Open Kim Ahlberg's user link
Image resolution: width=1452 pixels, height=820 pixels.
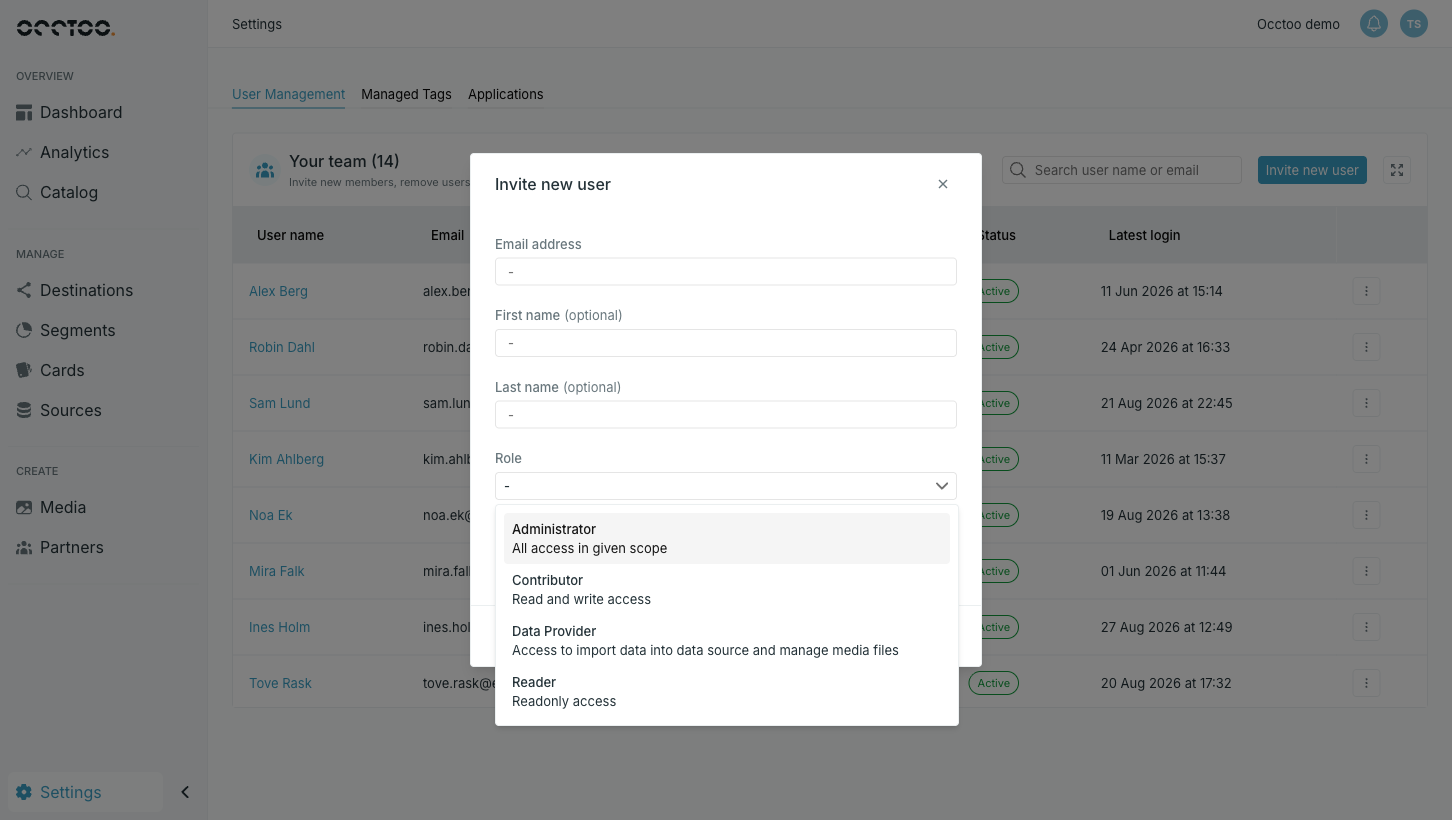(286, 459)
